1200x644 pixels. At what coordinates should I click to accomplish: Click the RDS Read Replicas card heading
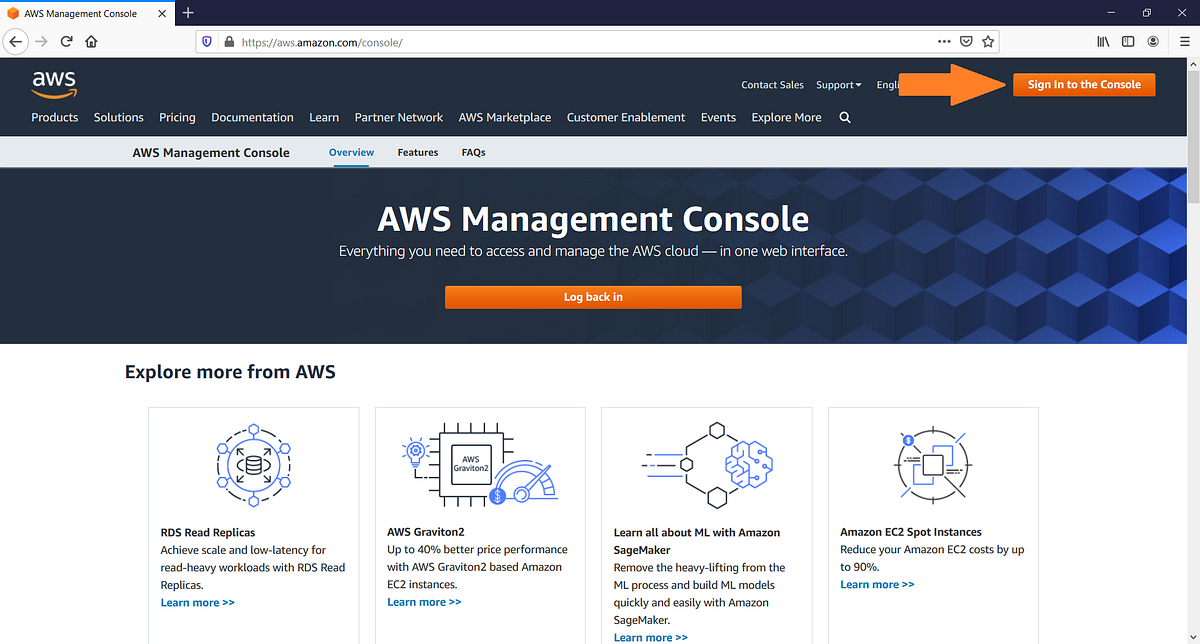(208, 533)
